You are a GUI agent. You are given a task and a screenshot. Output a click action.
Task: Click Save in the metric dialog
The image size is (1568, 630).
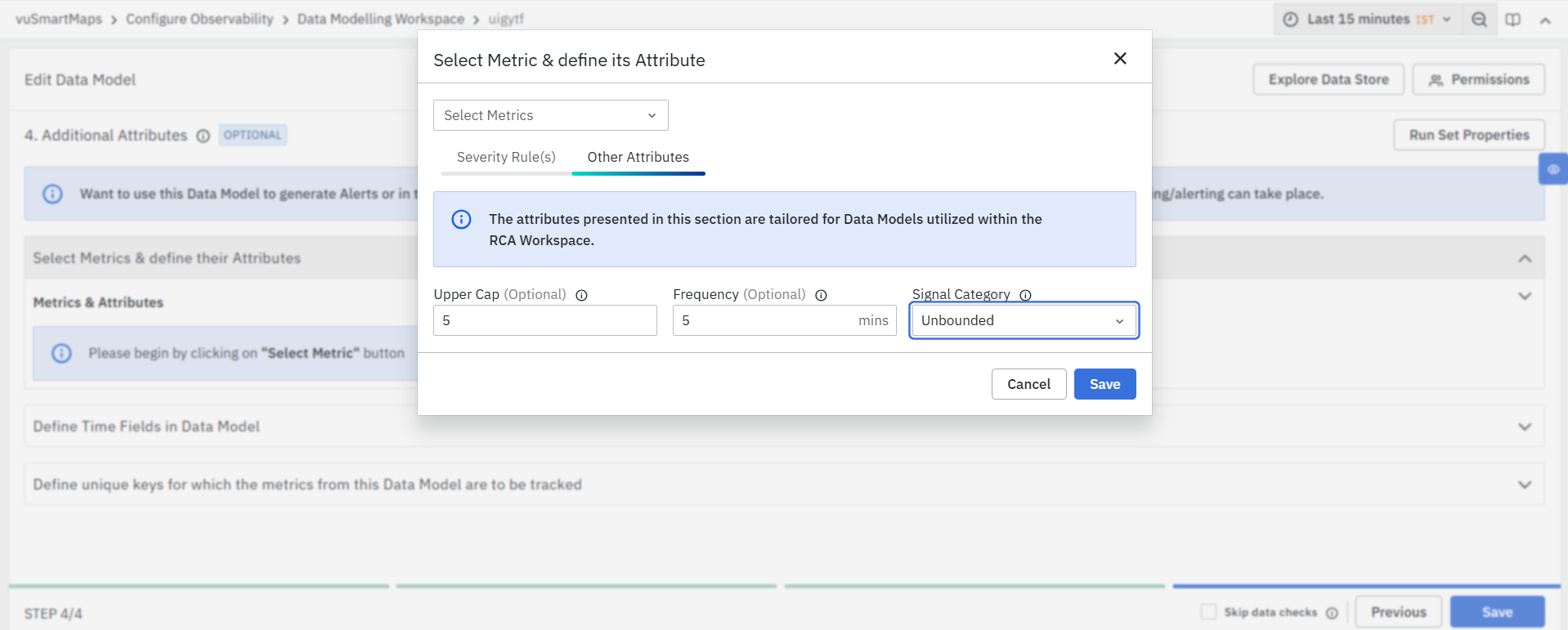1104,384
